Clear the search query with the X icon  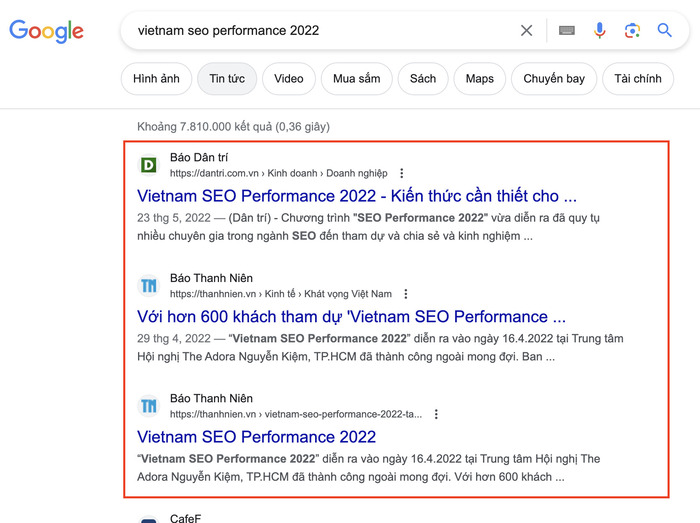coord(526,30)
